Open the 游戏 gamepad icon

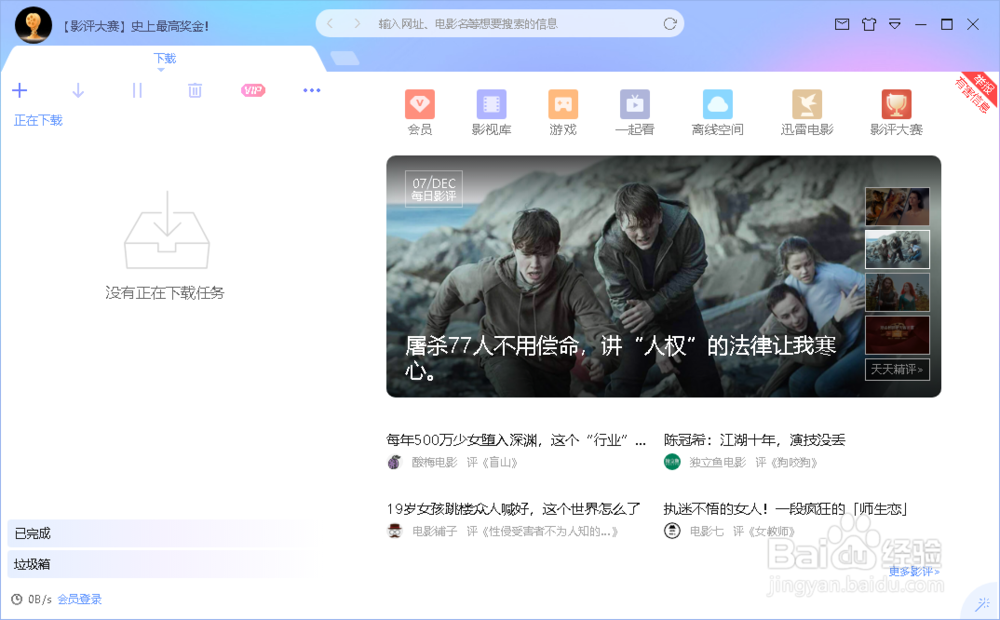tap(562, 104)
